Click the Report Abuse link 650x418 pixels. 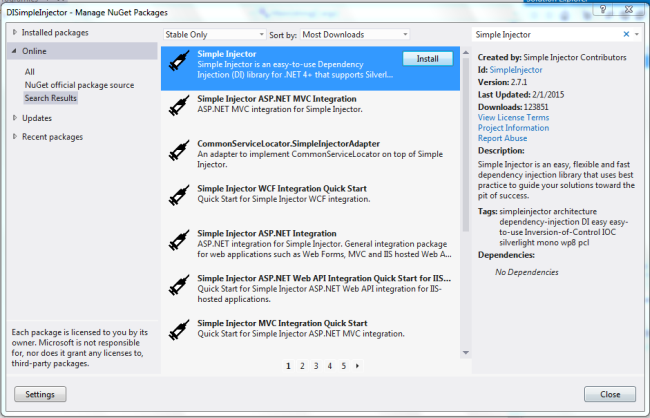502,138
